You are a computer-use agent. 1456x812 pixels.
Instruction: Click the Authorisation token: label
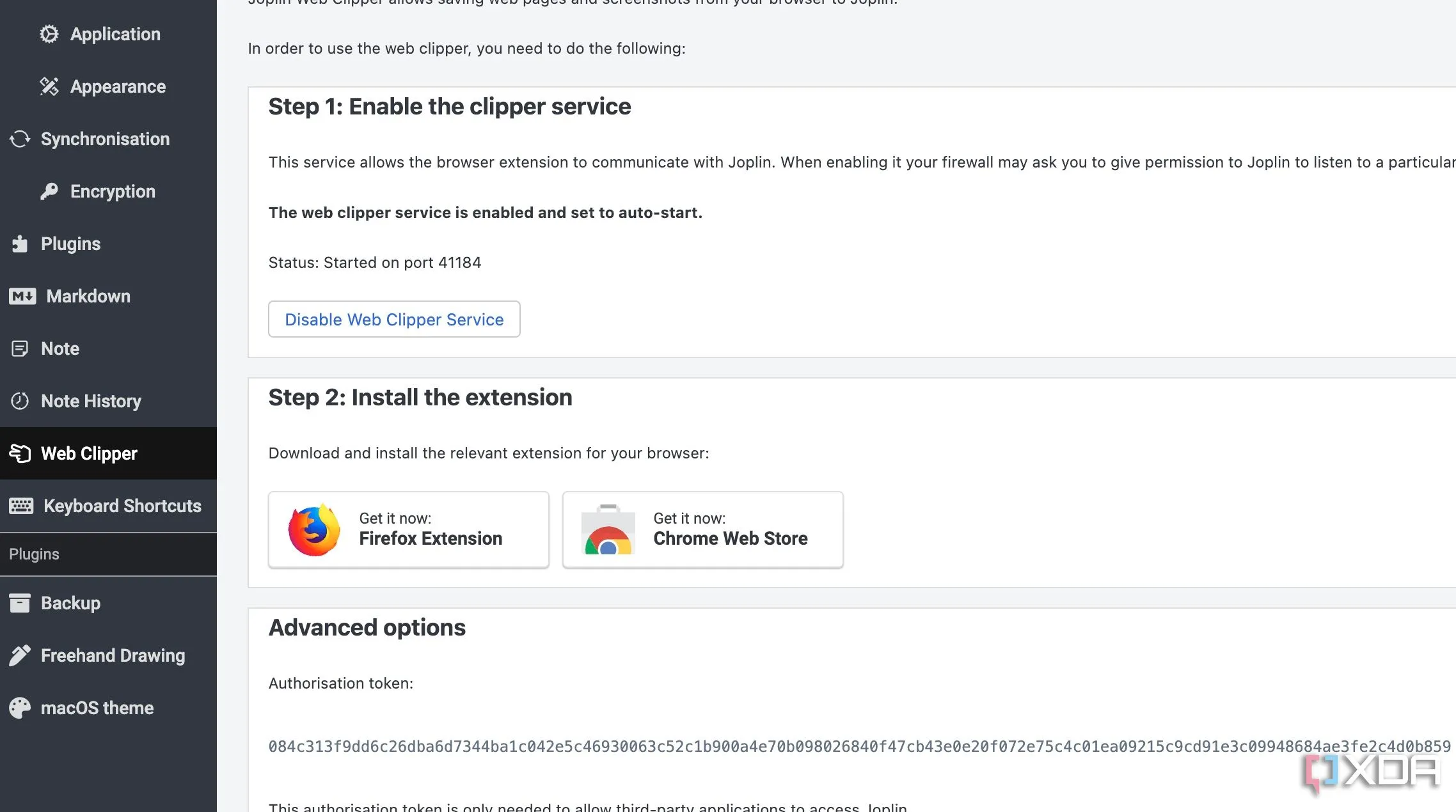[x=341, y=683]
